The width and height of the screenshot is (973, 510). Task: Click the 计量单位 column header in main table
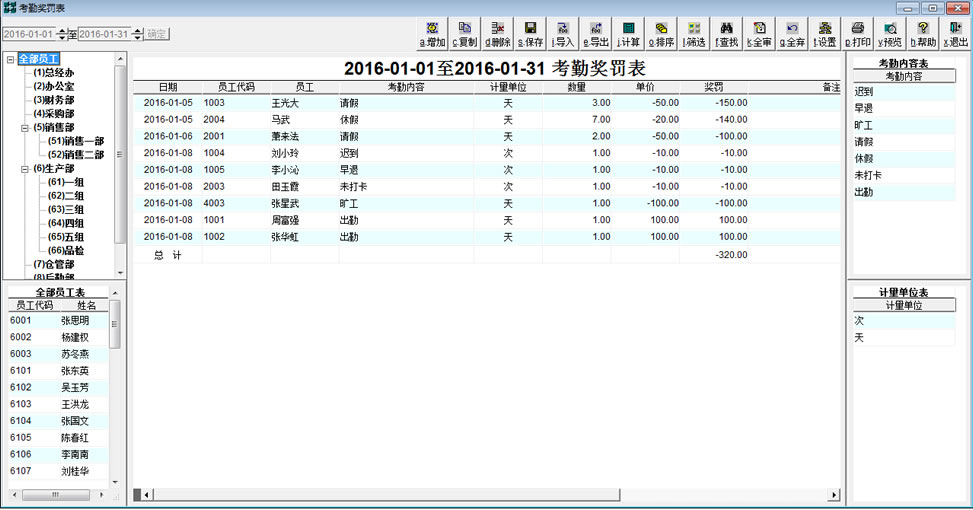pos(508,87)
